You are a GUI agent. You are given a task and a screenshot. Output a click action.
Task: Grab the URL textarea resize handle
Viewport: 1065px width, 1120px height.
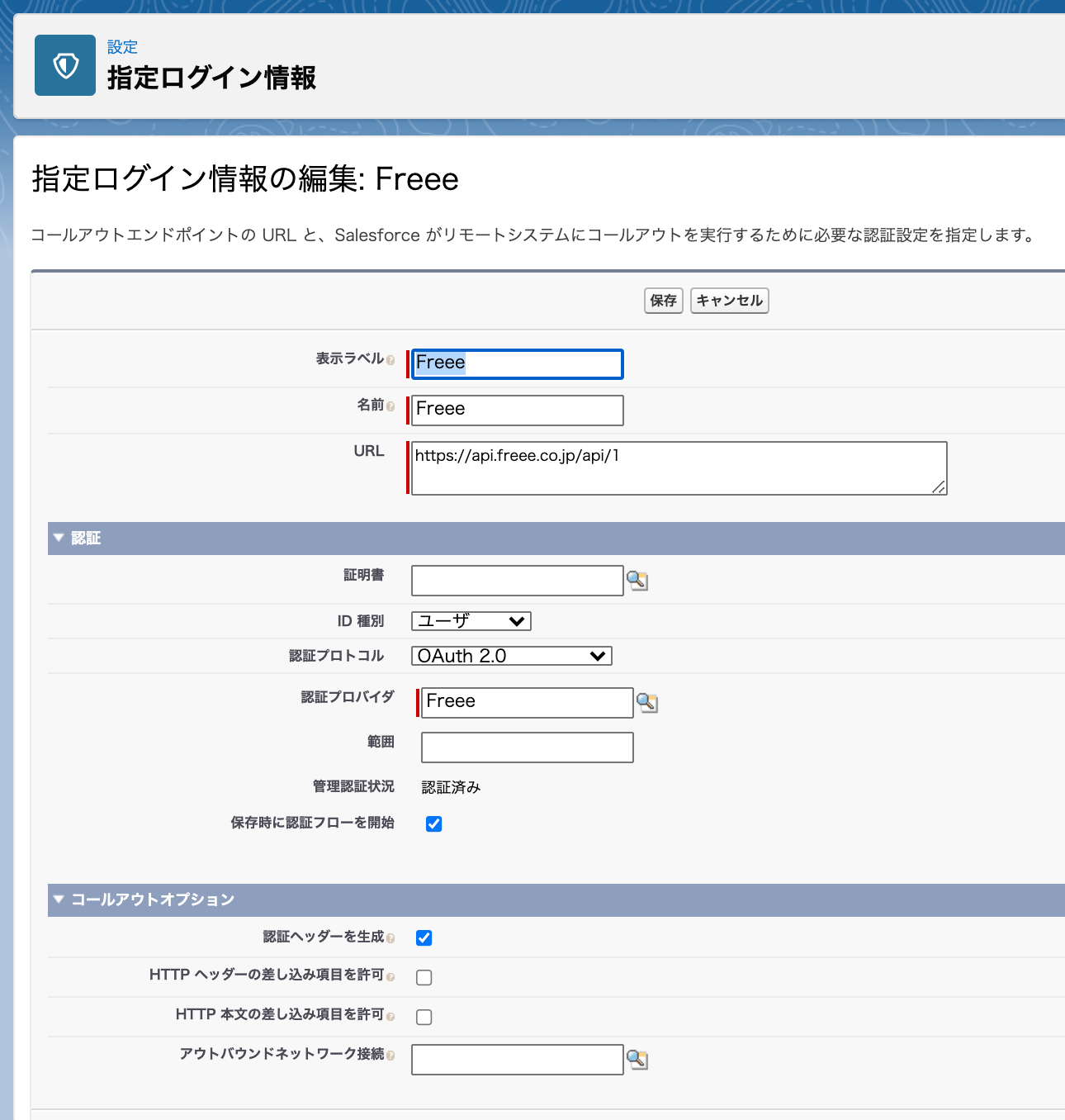coord(940,487)
